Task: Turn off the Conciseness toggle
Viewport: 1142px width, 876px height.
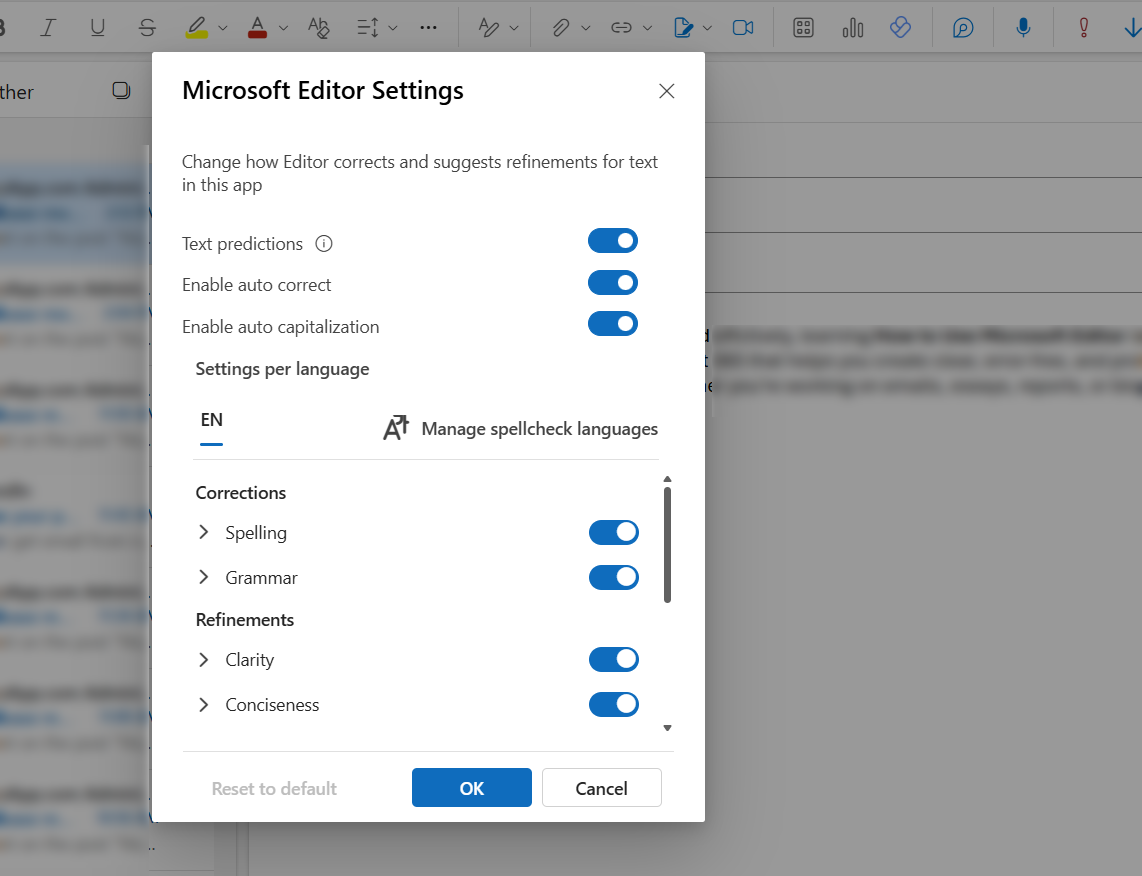Action: 614,705
